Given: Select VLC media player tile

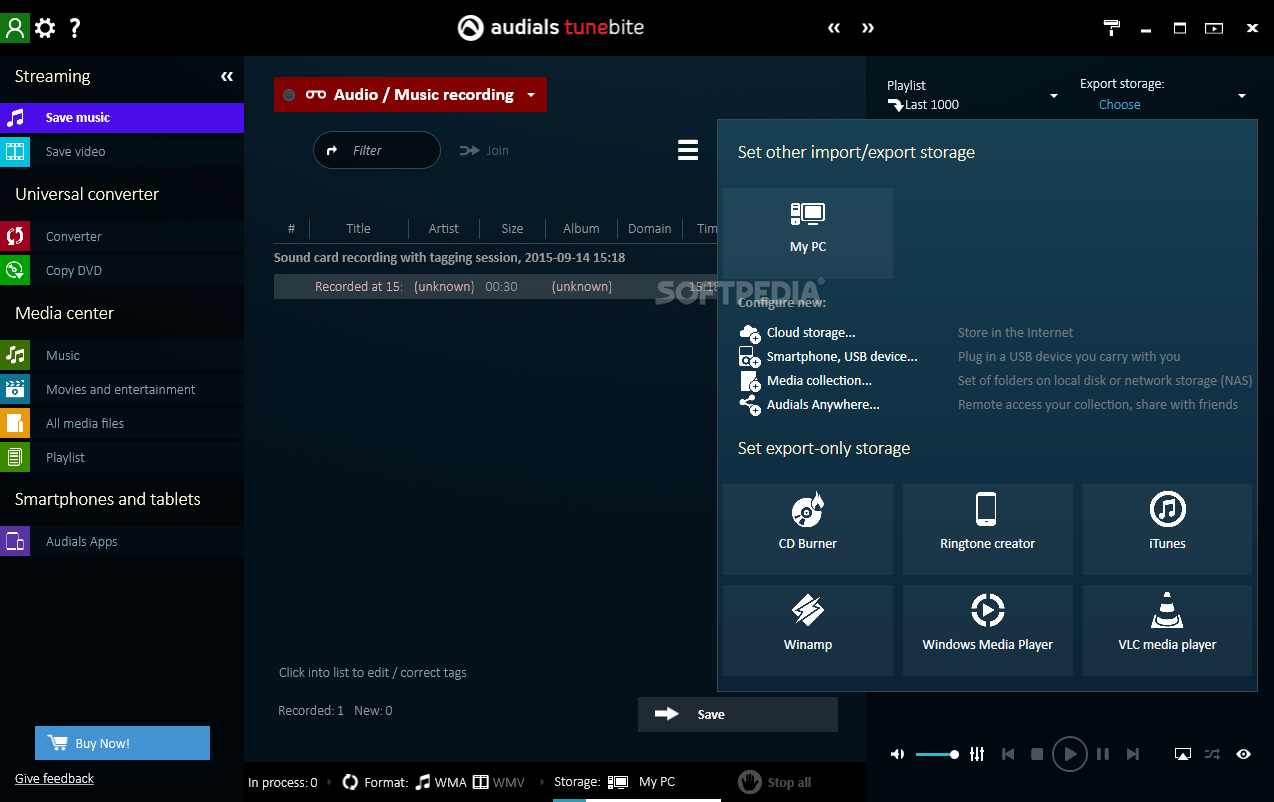Looking at the screenshot, I should tap(1167, 630).
